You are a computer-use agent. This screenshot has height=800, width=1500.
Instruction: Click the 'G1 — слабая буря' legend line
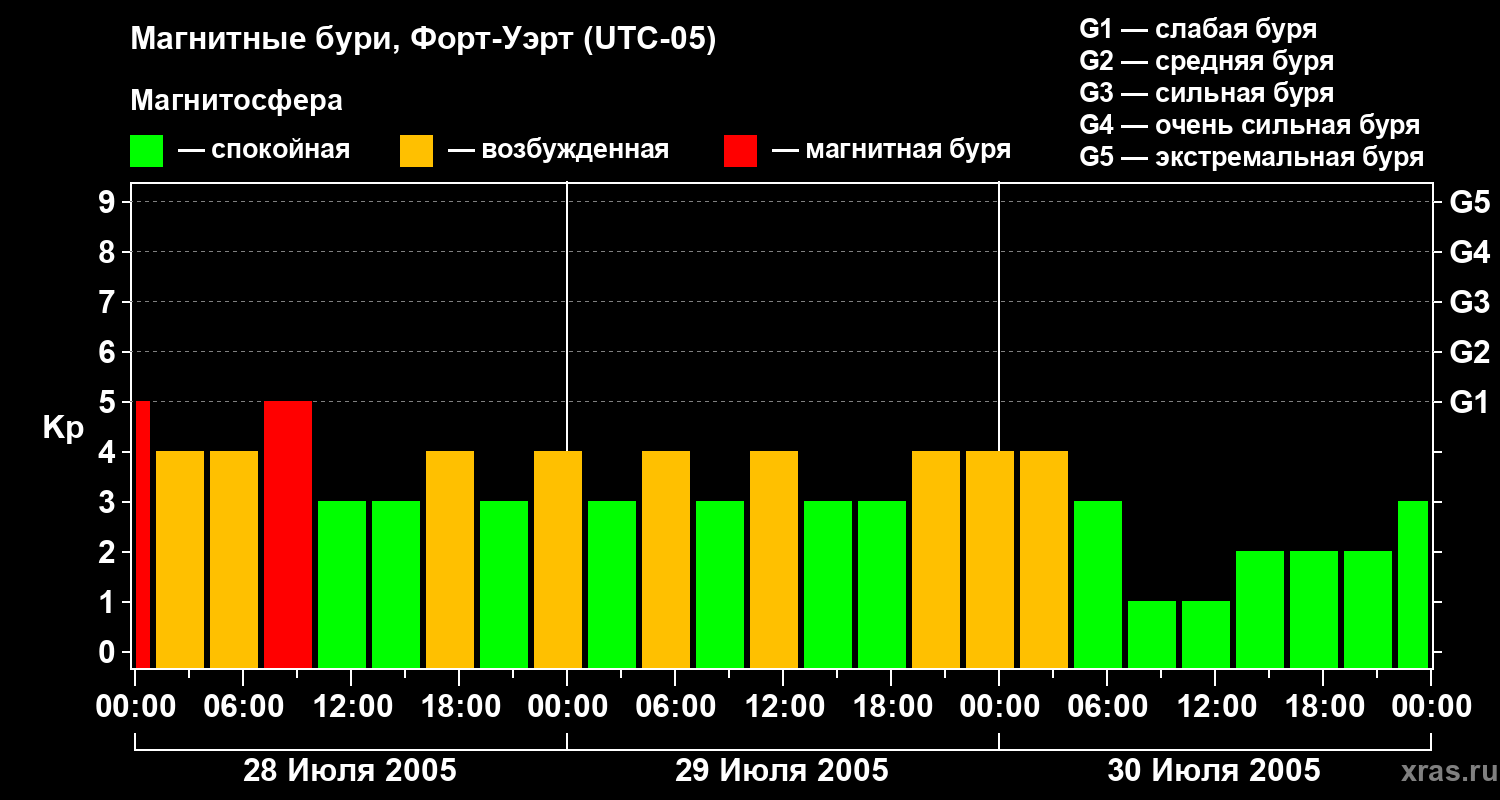point(1198,29)
